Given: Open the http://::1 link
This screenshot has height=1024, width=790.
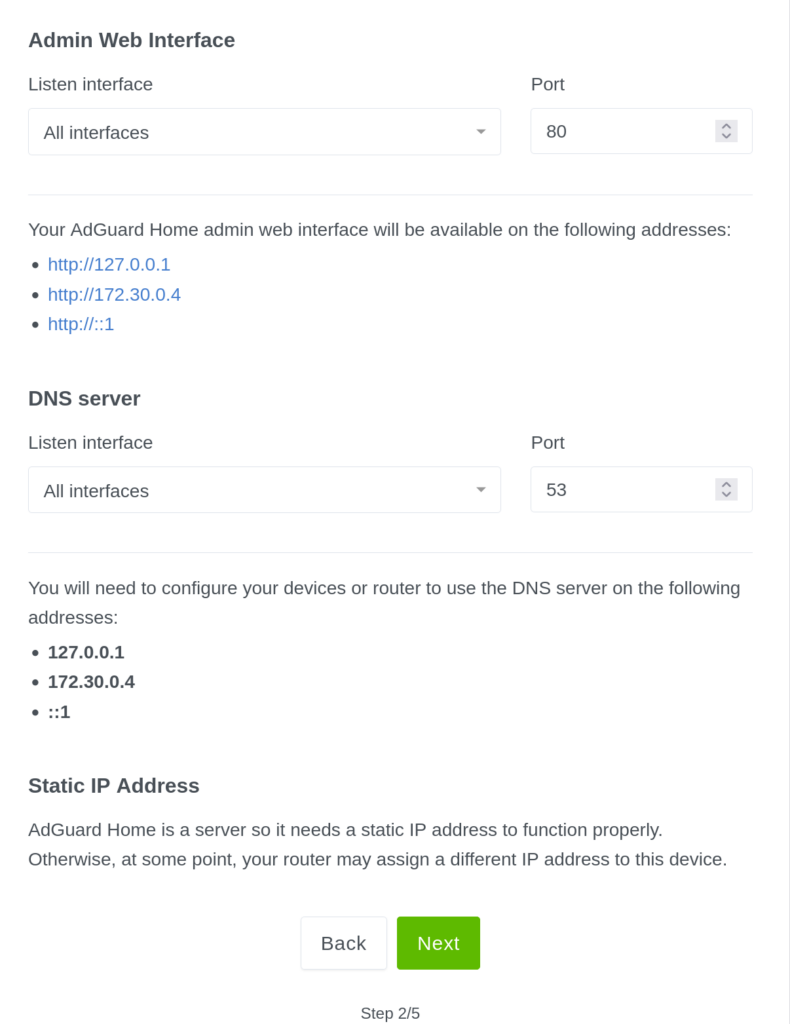Looking at the screenshot, I should click(81, 324).
